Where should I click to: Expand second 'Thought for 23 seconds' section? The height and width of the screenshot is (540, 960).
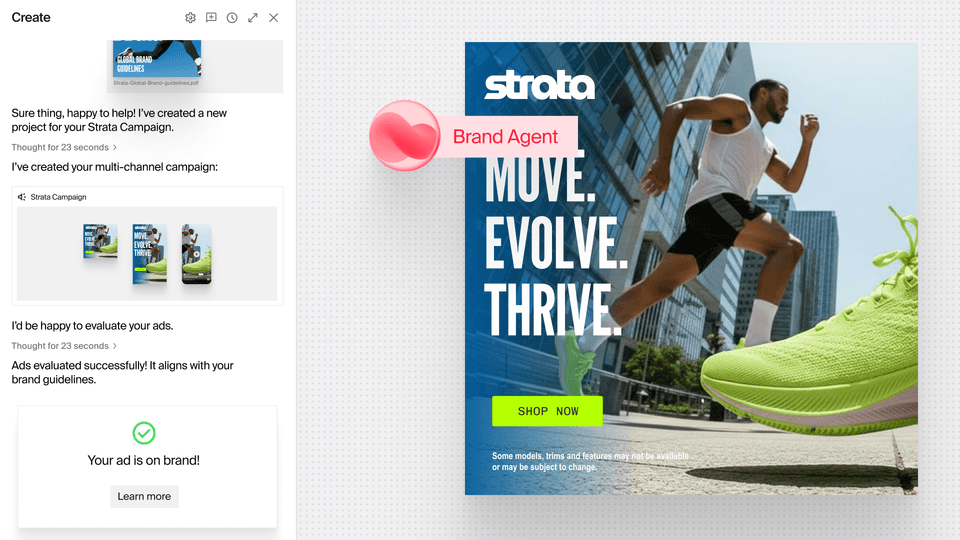pyautogui.click(x=115, y=346)
